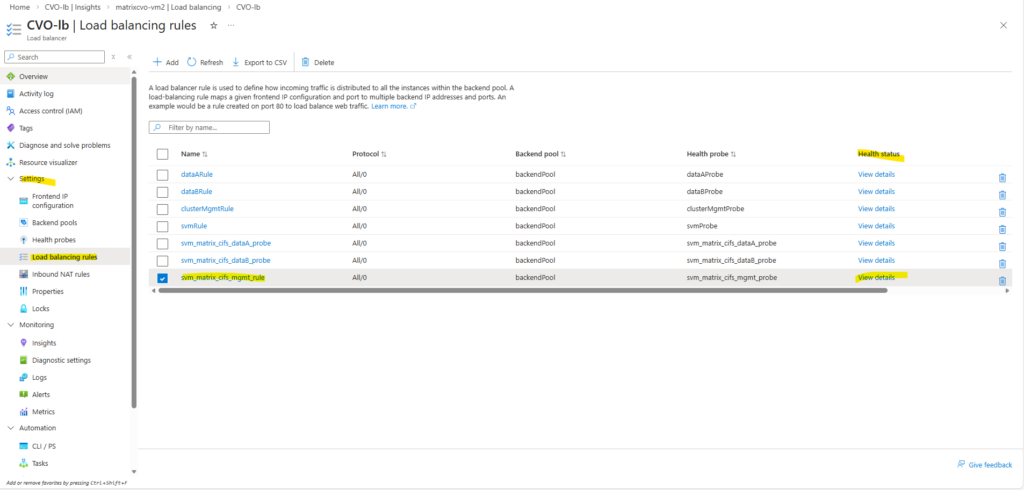This screenshot has width=1024, height=490.
Task: Click the Insights icon
Action: tap(24, 343)
